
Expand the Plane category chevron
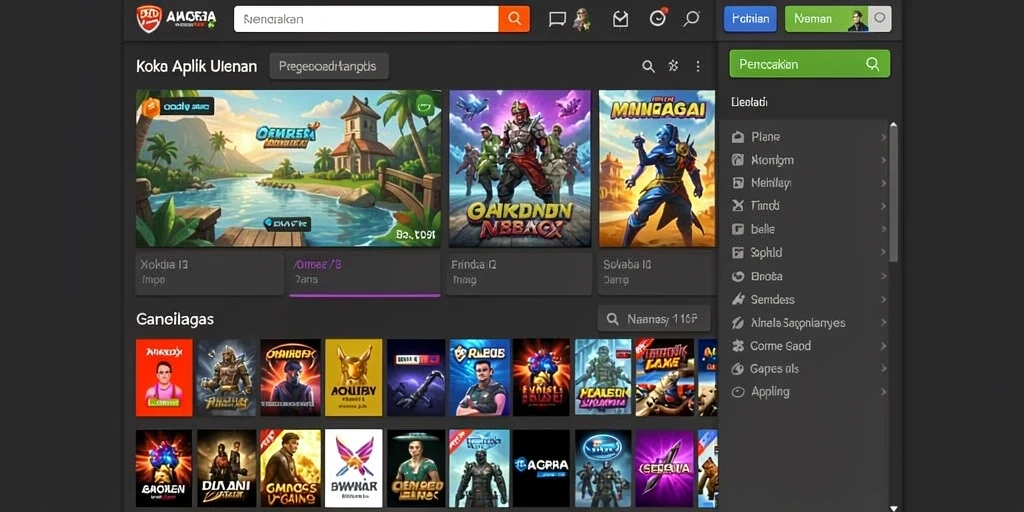(884, 137)
